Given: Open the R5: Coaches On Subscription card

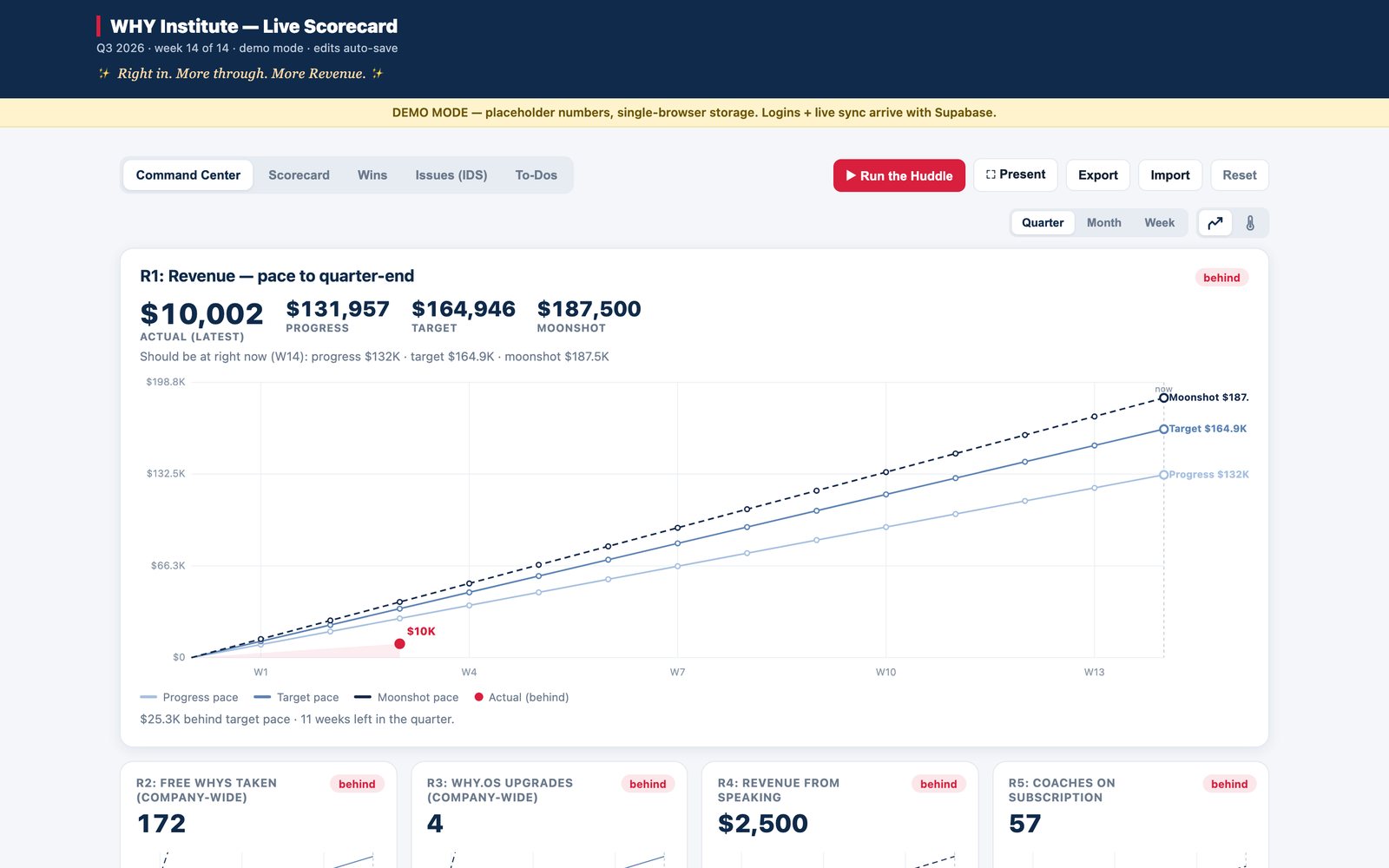Looking at the screenshot, I should pos(1131,814).
